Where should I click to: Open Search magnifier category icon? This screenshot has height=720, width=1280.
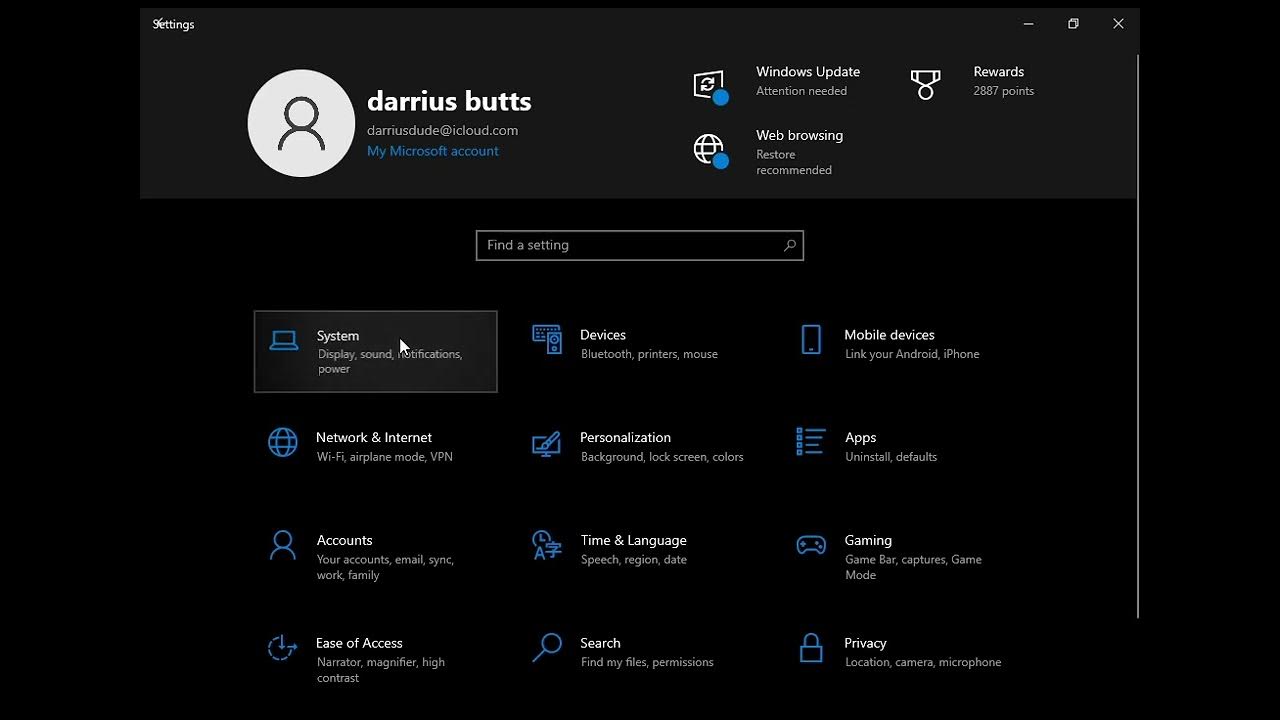(547, 648)
